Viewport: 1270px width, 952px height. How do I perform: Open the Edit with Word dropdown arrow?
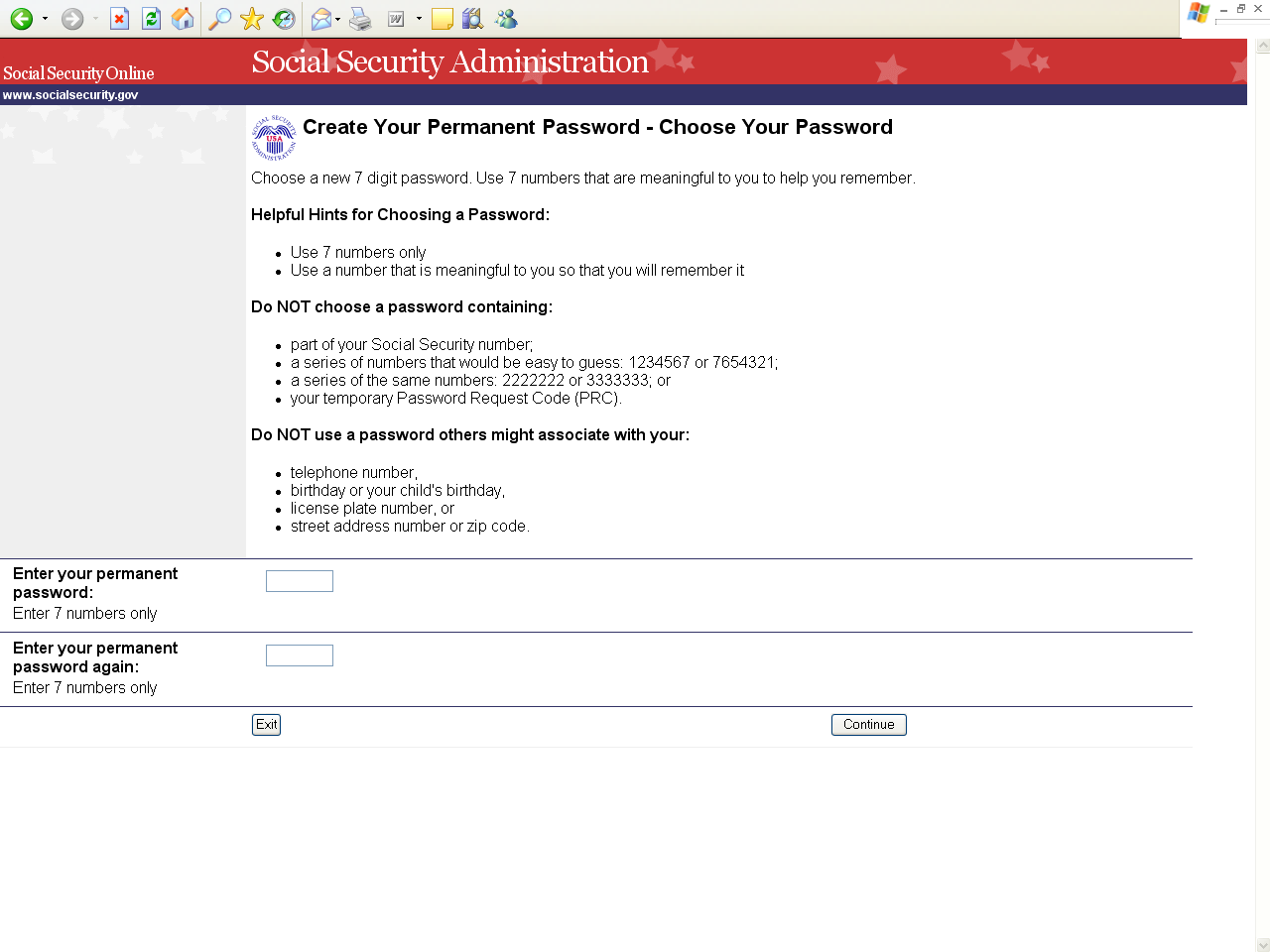[419, 19]
